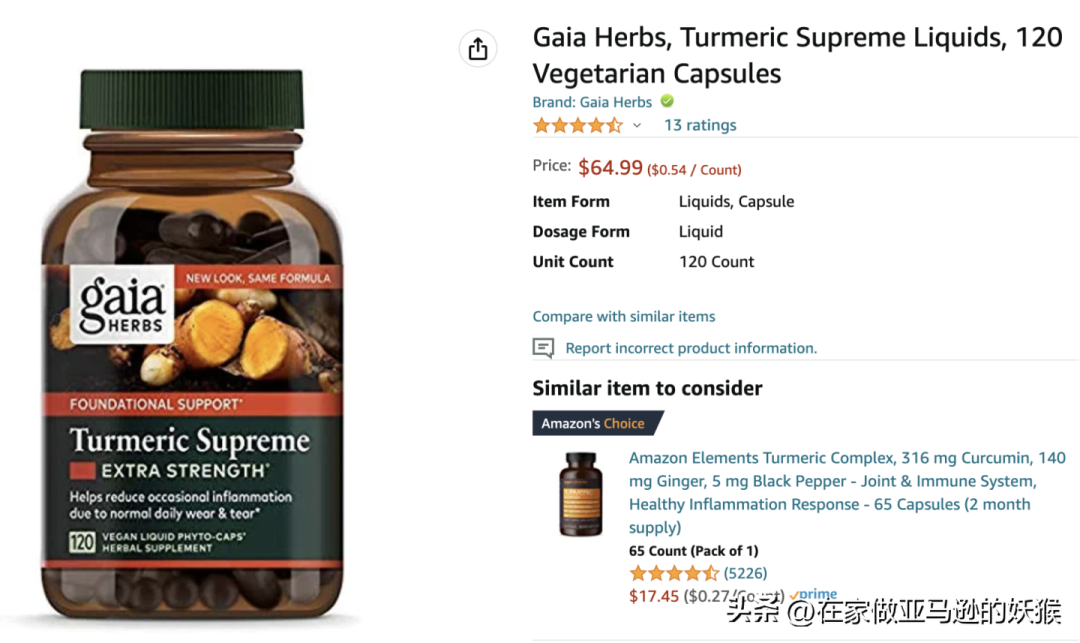The height and width of the screenshot is (643, 1080).
Task: Click the Prime logo on the similar item
Action: [813, 593]
